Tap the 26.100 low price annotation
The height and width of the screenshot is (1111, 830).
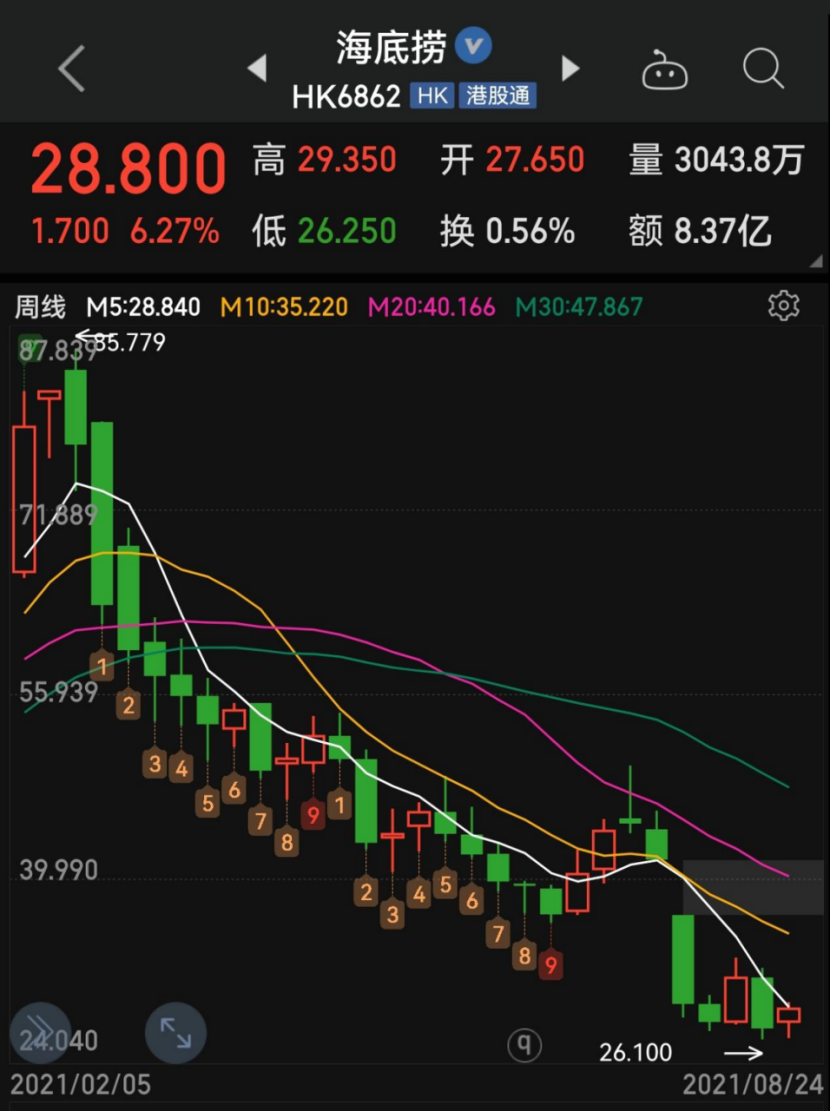(636, 1052)
